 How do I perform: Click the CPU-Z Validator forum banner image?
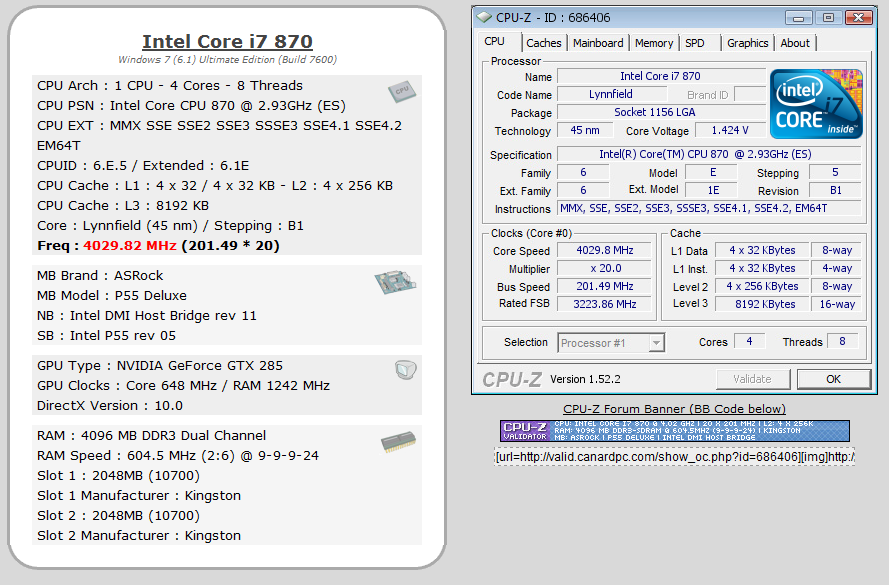tap(675, 431)
